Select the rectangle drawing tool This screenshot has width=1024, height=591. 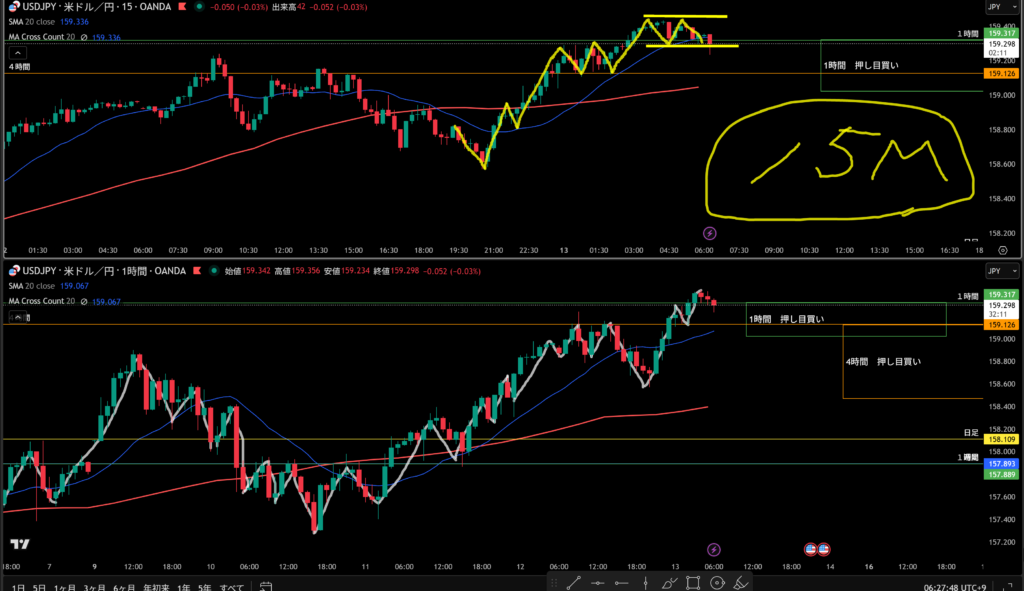(694, 582)
